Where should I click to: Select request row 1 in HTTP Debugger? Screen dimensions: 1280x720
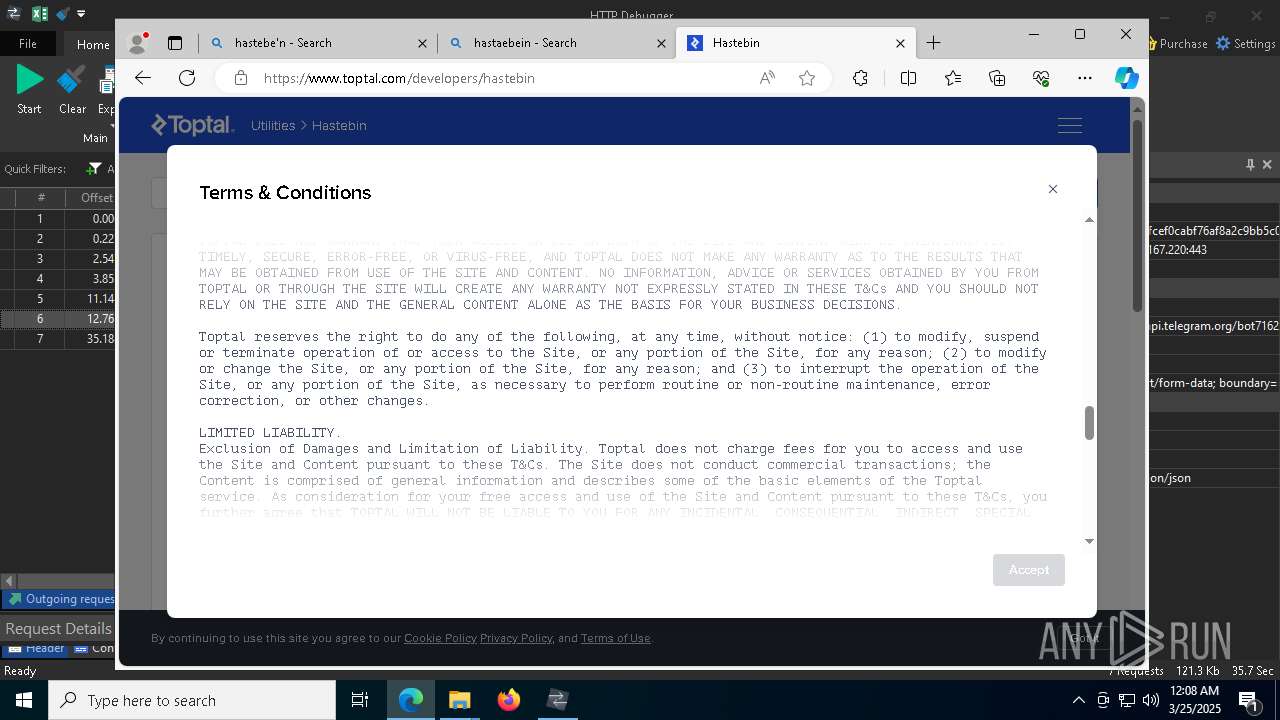point(58,219)
